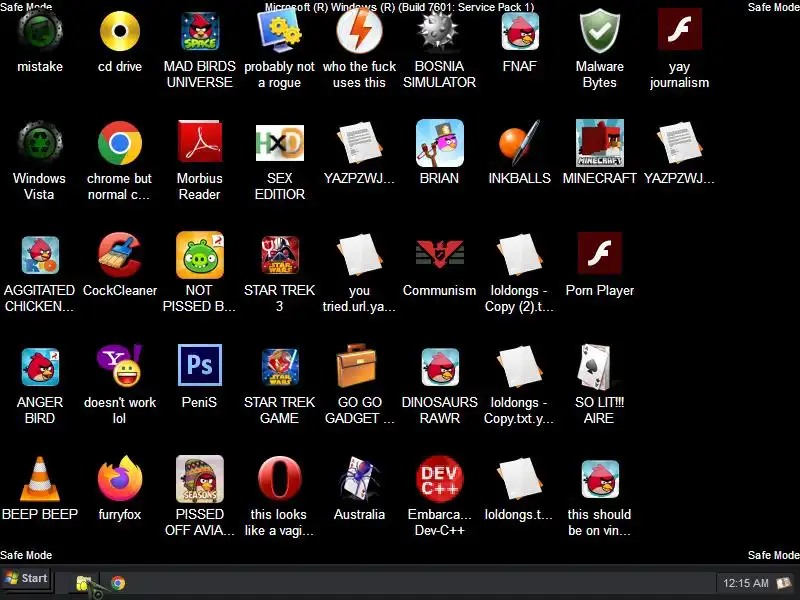This screenshot has height=600, width=800.
Task: Select DINOSAURS RAWR bird icon
Action: point(439,367)
